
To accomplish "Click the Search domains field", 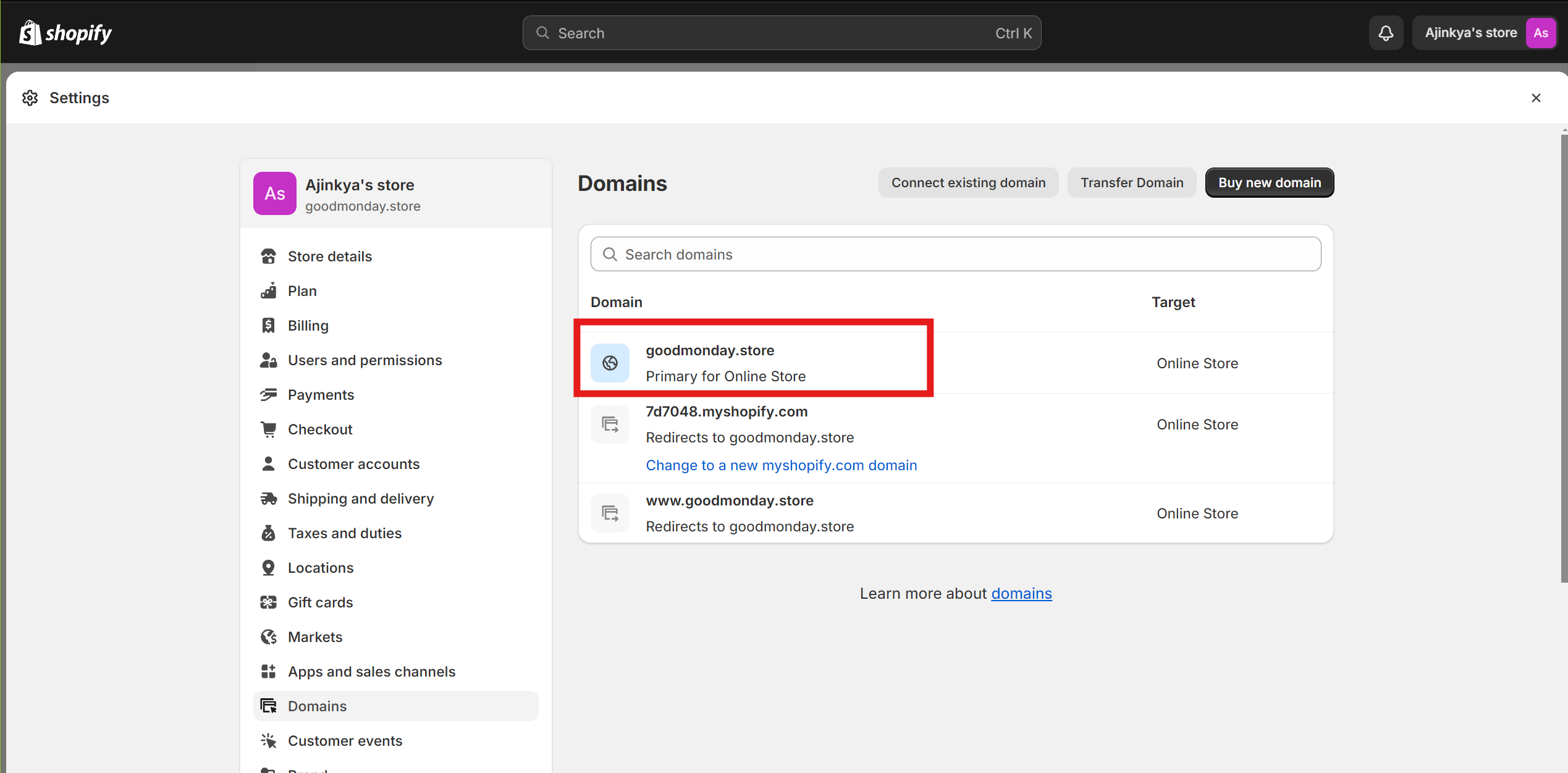I will point(955,255).
